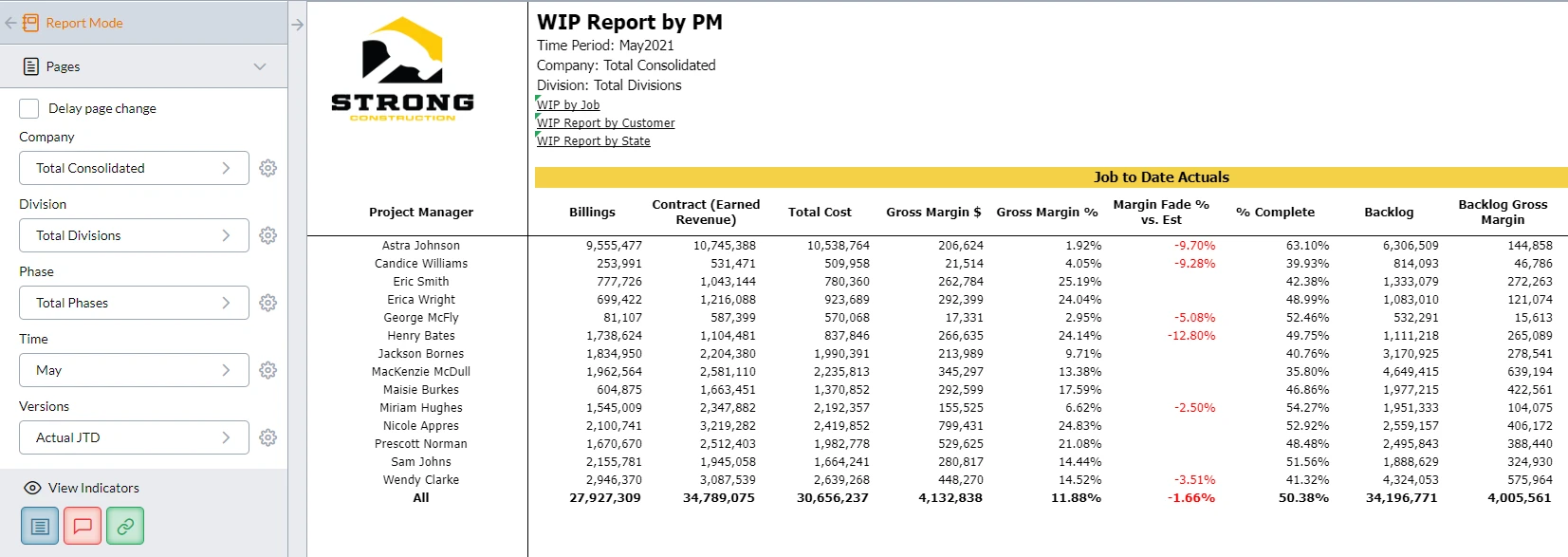Open the WIP Report by State link

[x=594, y=141]
